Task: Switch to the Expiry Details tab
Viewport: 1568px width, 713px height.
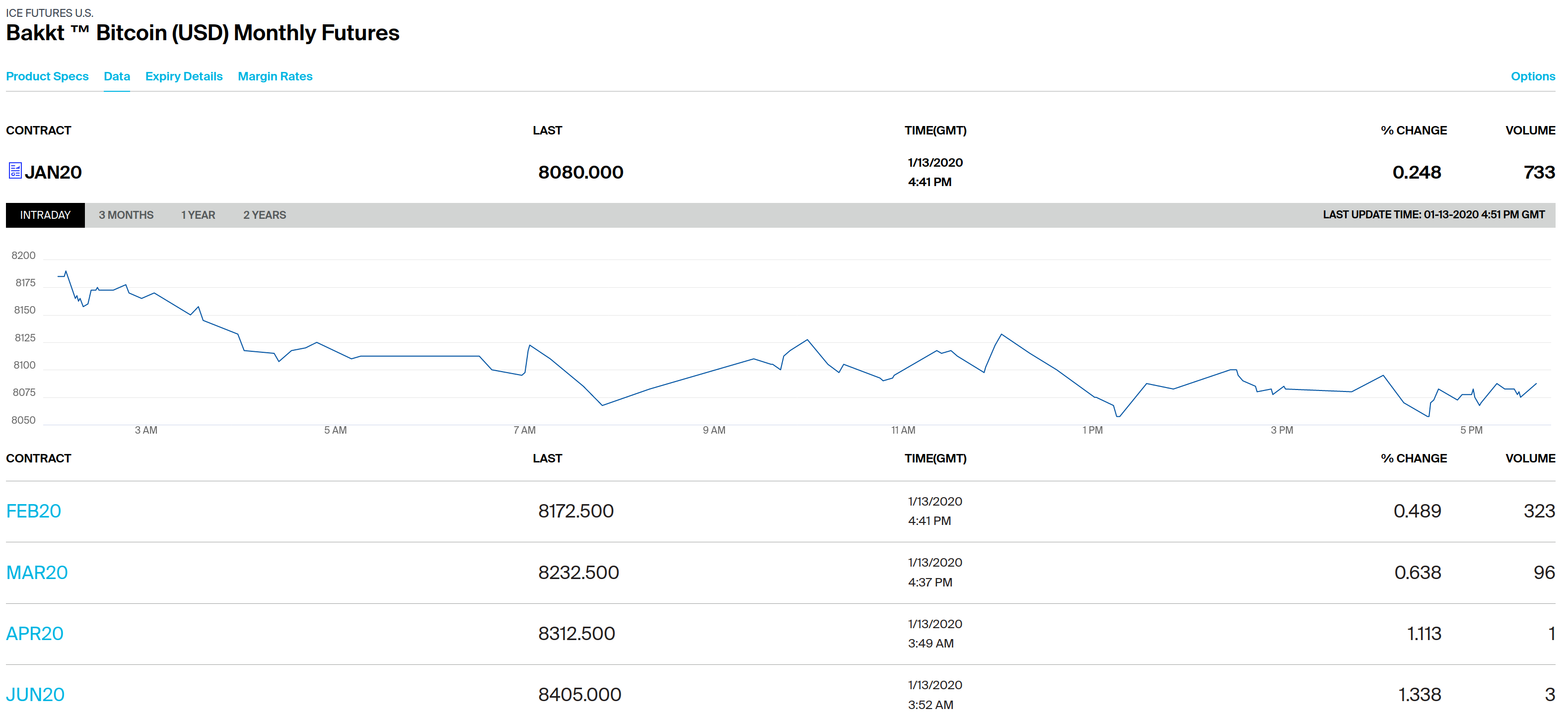Action: tap(183, 76)
